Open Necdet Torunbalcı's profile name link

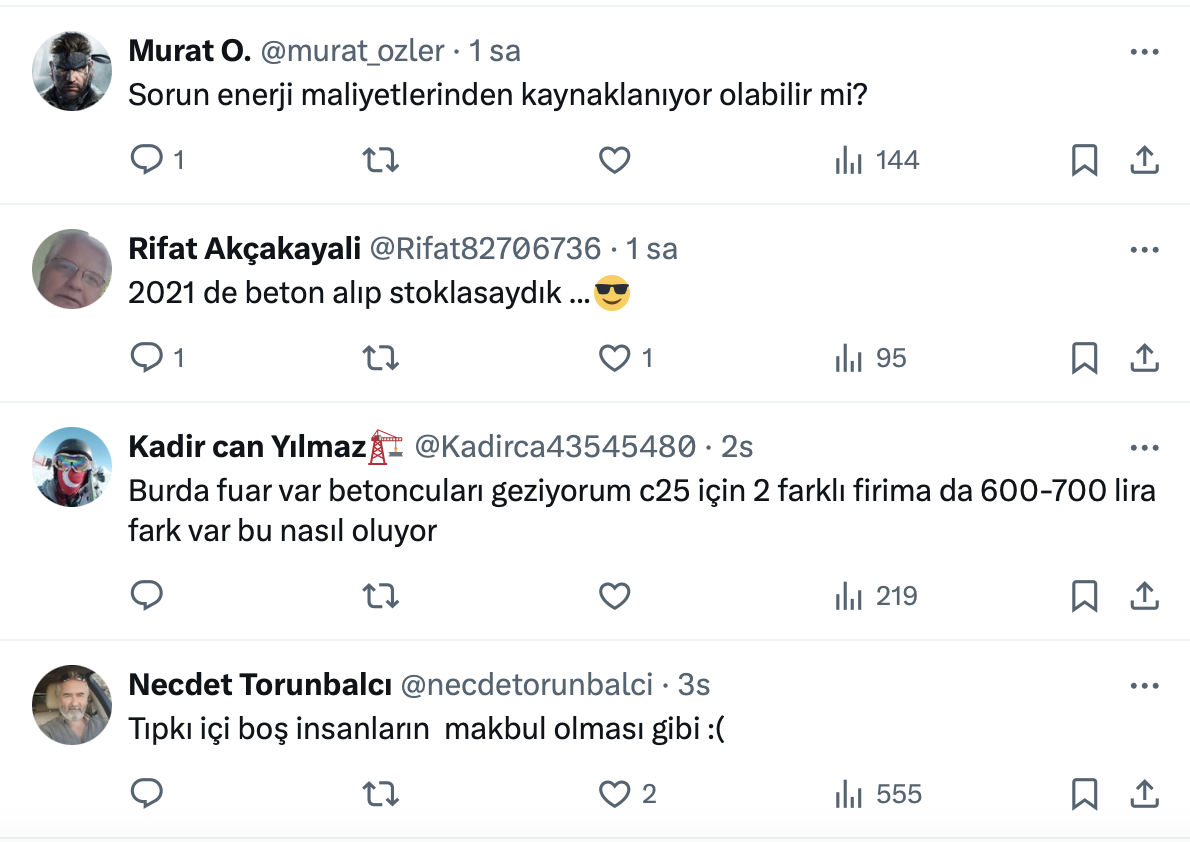tap(259, 685)
